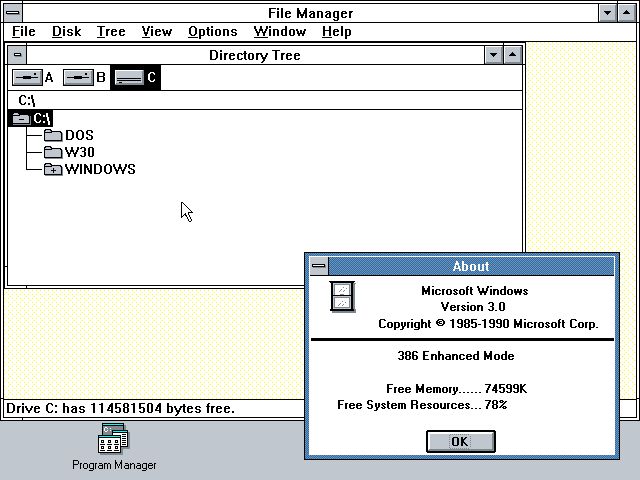This screenshot has width=640, height=480.
Task: Open the Window menu
Action: point(279,32)
